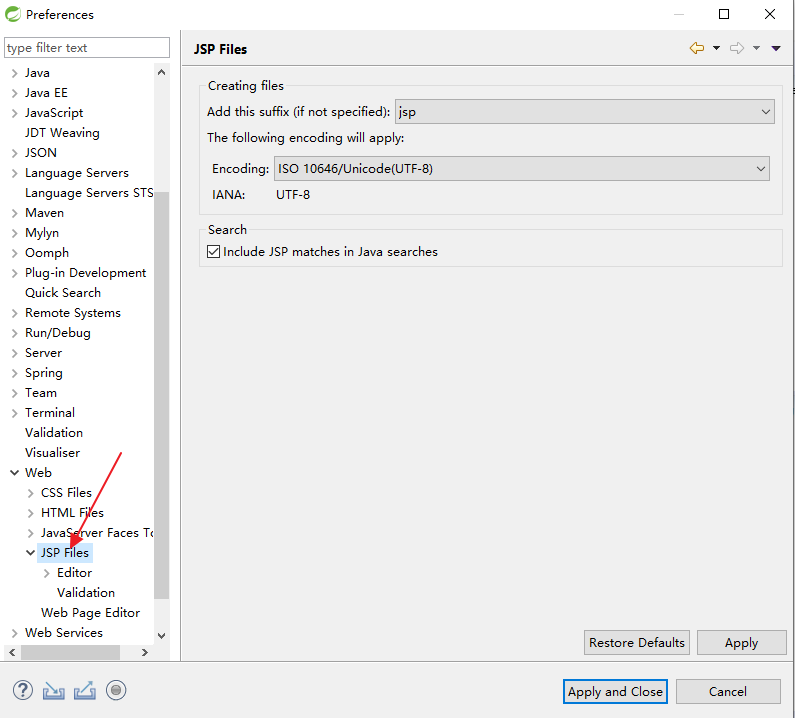The image size is (795, 718).
Task: Click the Apply and Close button
Action: click(x=615, y=692)
